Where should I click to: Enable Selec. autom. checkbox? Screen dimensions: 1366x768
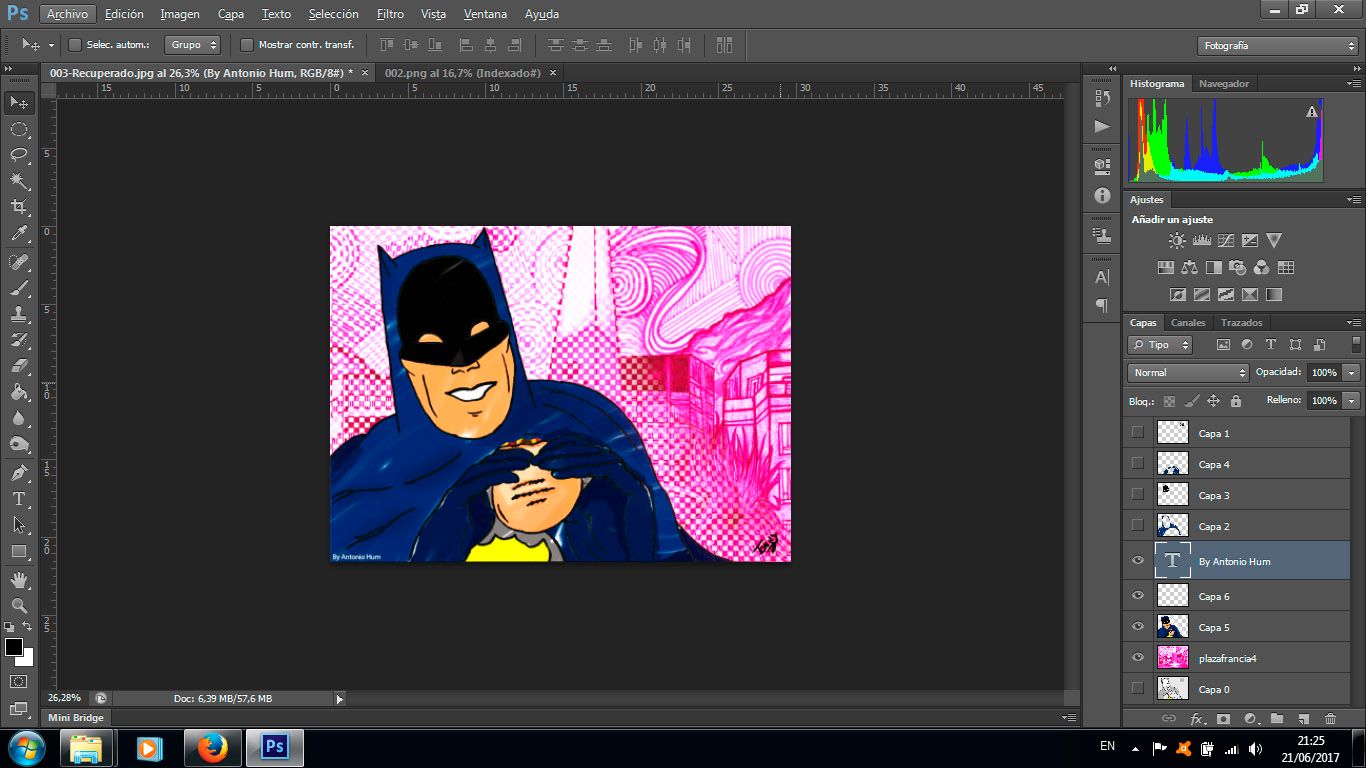(x=75, y=45)
